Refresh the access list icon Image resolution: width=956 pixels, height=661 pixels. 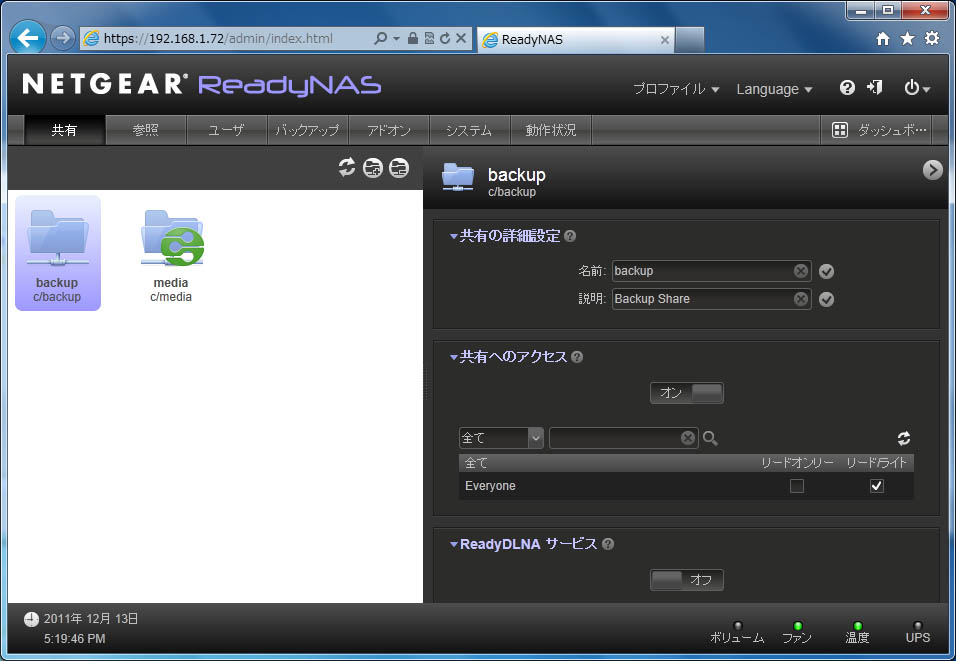coord(904,438)
